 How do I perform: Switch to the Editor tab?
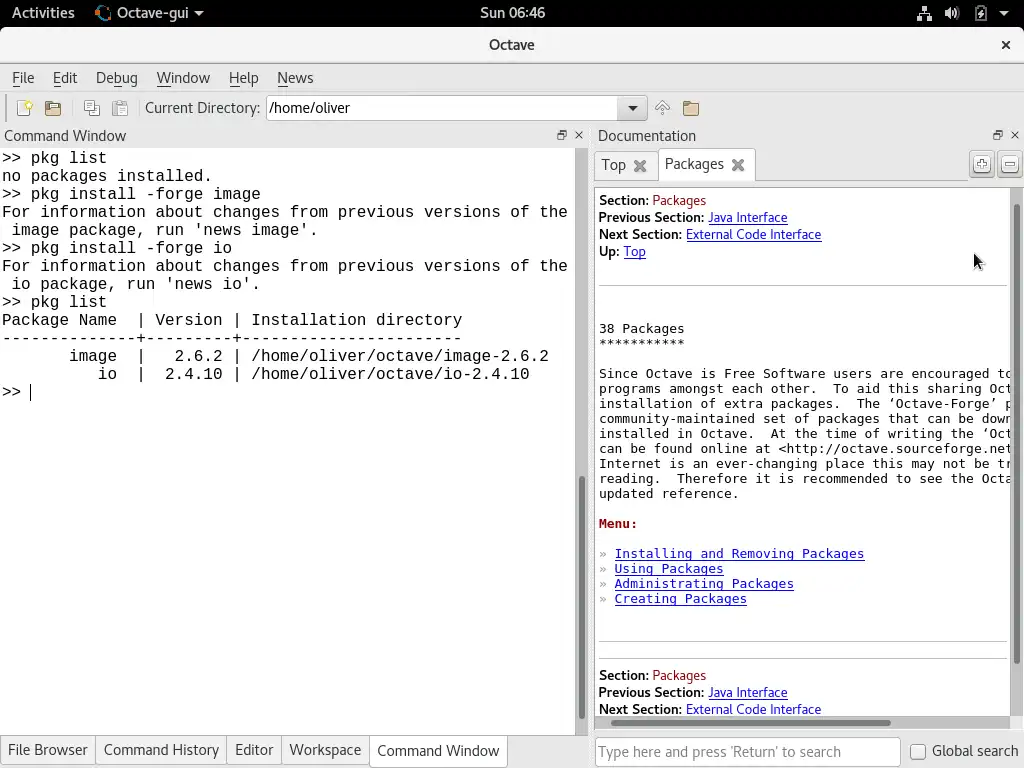click(x=254, y=750)
